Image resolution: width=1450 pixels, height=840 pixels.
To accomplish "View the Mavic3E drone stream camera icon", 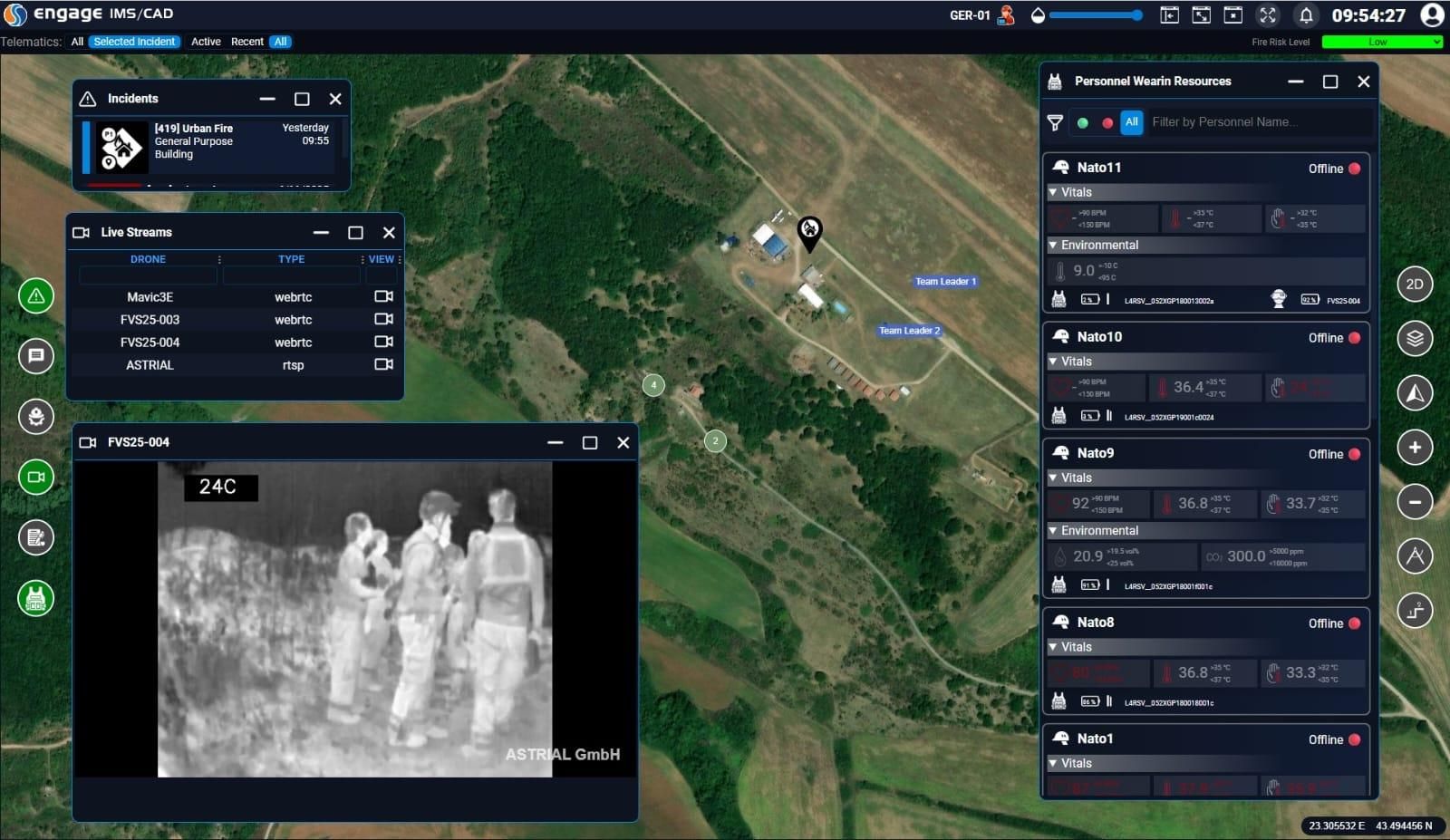I will pyautogui.click(x=383, y=296).
